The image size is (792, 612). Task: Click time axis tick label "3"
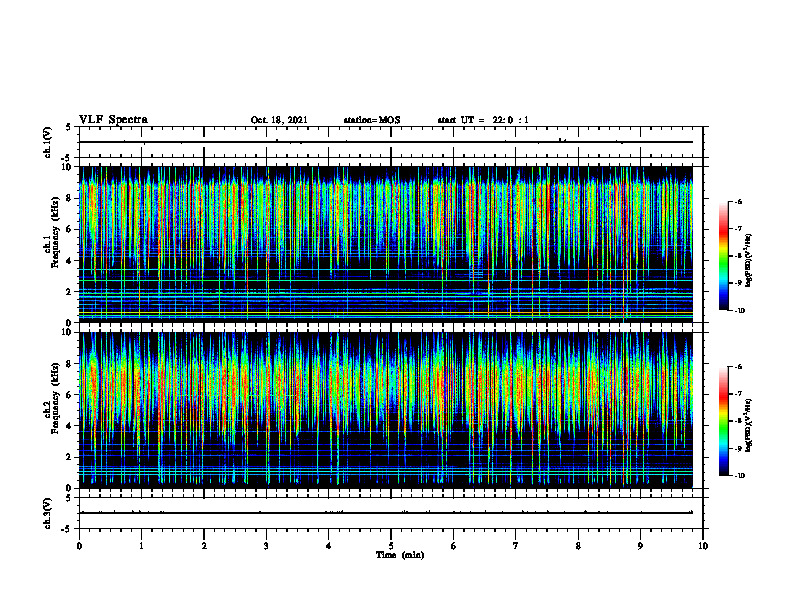click(266, 546)
